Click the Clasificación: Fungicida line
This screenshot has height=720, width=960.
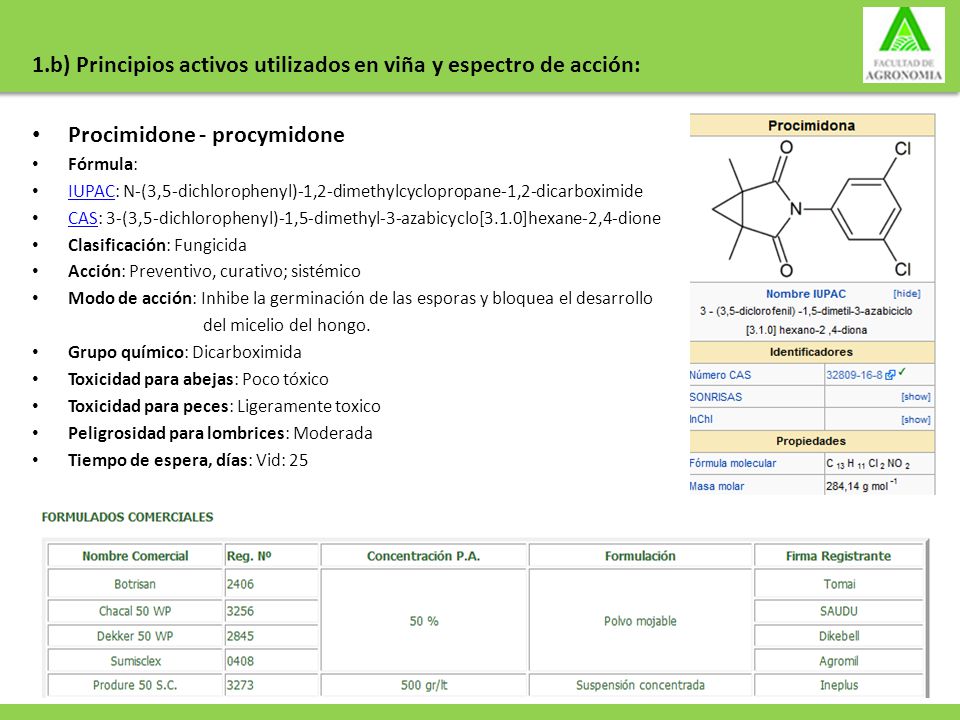157,245
